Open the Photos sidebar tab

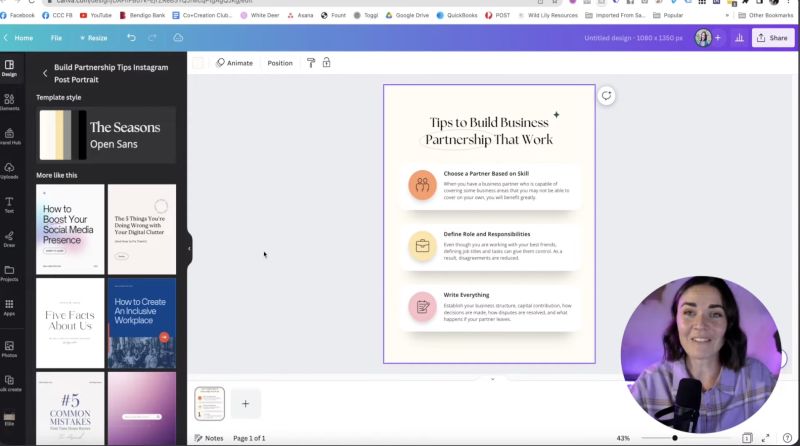tap(9, 349)
